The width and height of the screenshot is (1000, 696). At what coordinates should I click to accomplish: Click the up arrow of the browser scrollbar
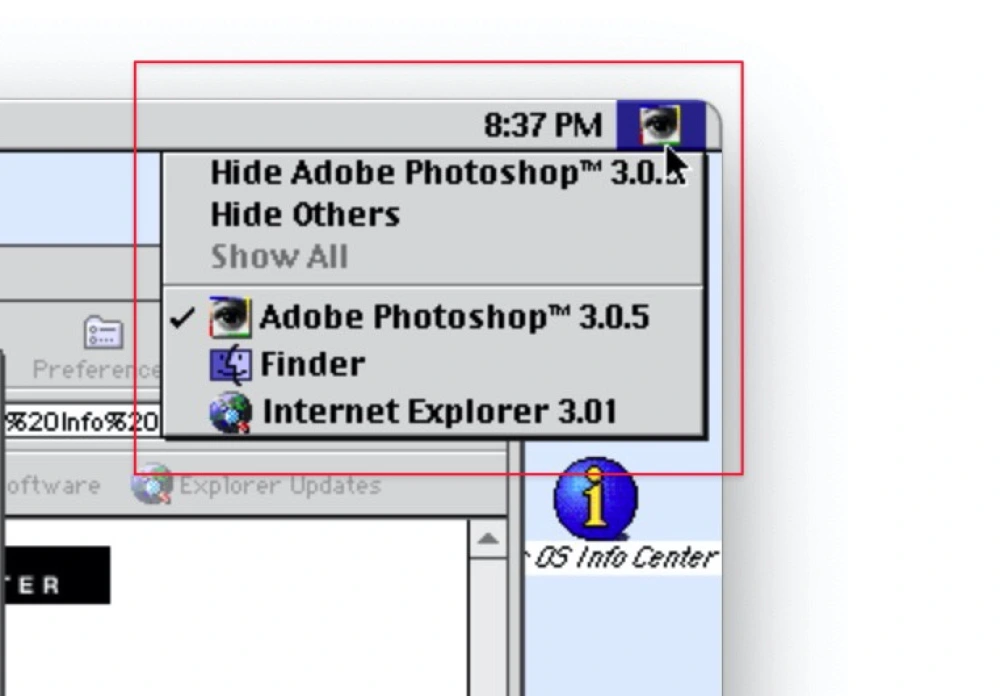point(488,539)
